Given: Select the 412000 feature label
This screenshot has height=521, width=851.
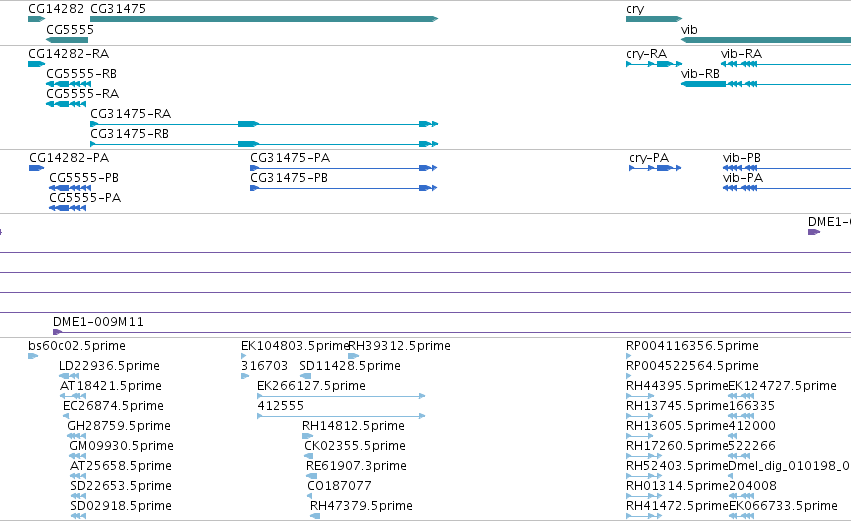Looking at the screenshot, I should coord(752,426).
